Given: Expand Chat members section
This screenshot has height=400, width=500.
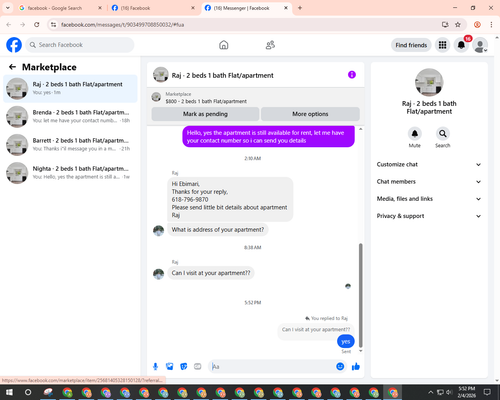Looking at the screenshot, I should (x=429, y=182).
